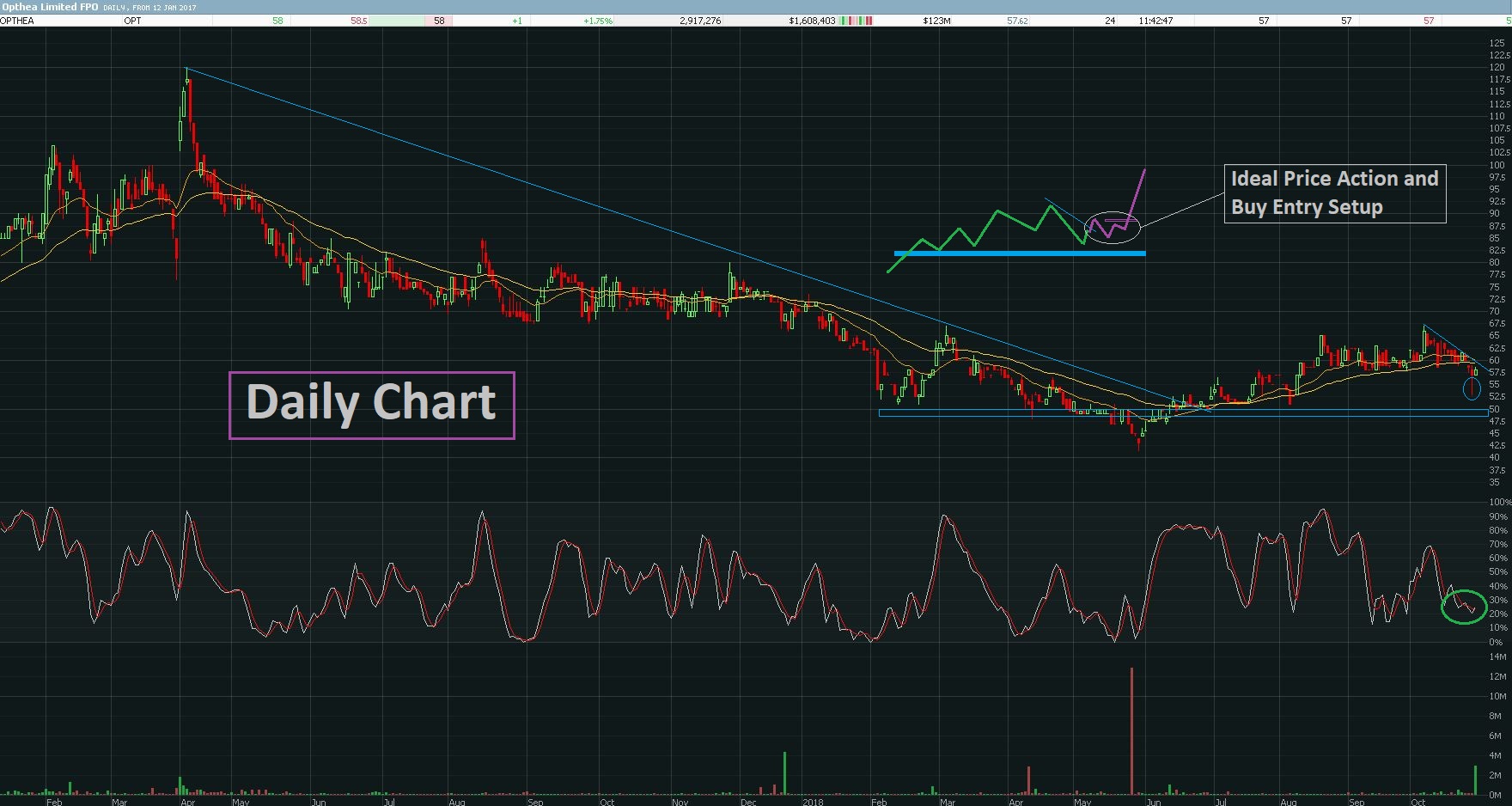The width and height of the screenshot is (1512, 806).
Task: Select the 100 level on price axis
Action: [1497, 165]
